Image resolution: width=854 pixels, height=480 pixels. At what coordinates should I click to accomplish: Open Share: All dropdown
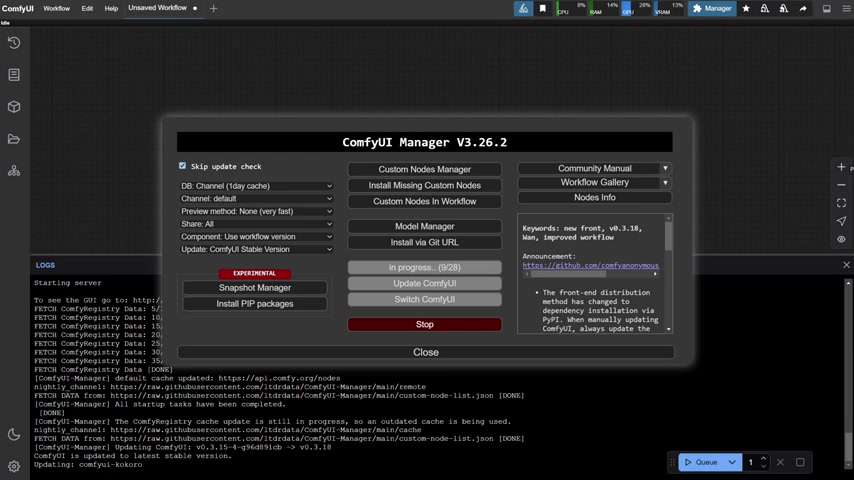pos(256,224)
